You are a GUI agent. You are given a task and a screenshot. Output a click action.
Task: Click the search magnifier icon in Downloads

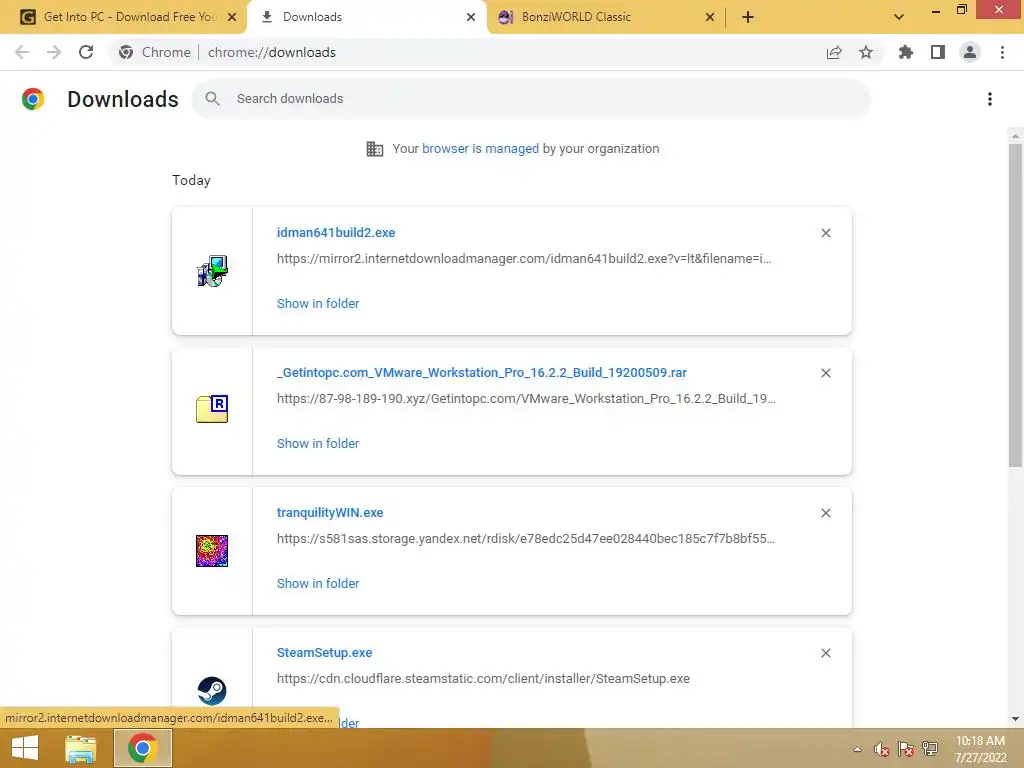coord(212,99)
